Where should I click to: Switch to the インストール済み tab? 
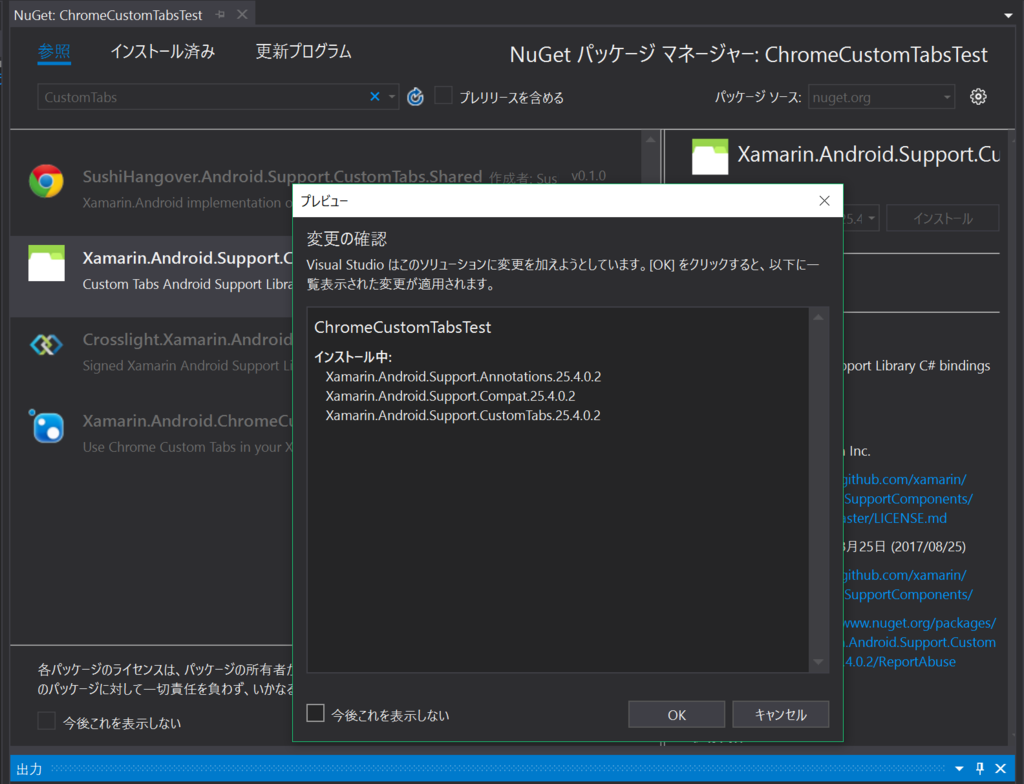pos(163,52)
